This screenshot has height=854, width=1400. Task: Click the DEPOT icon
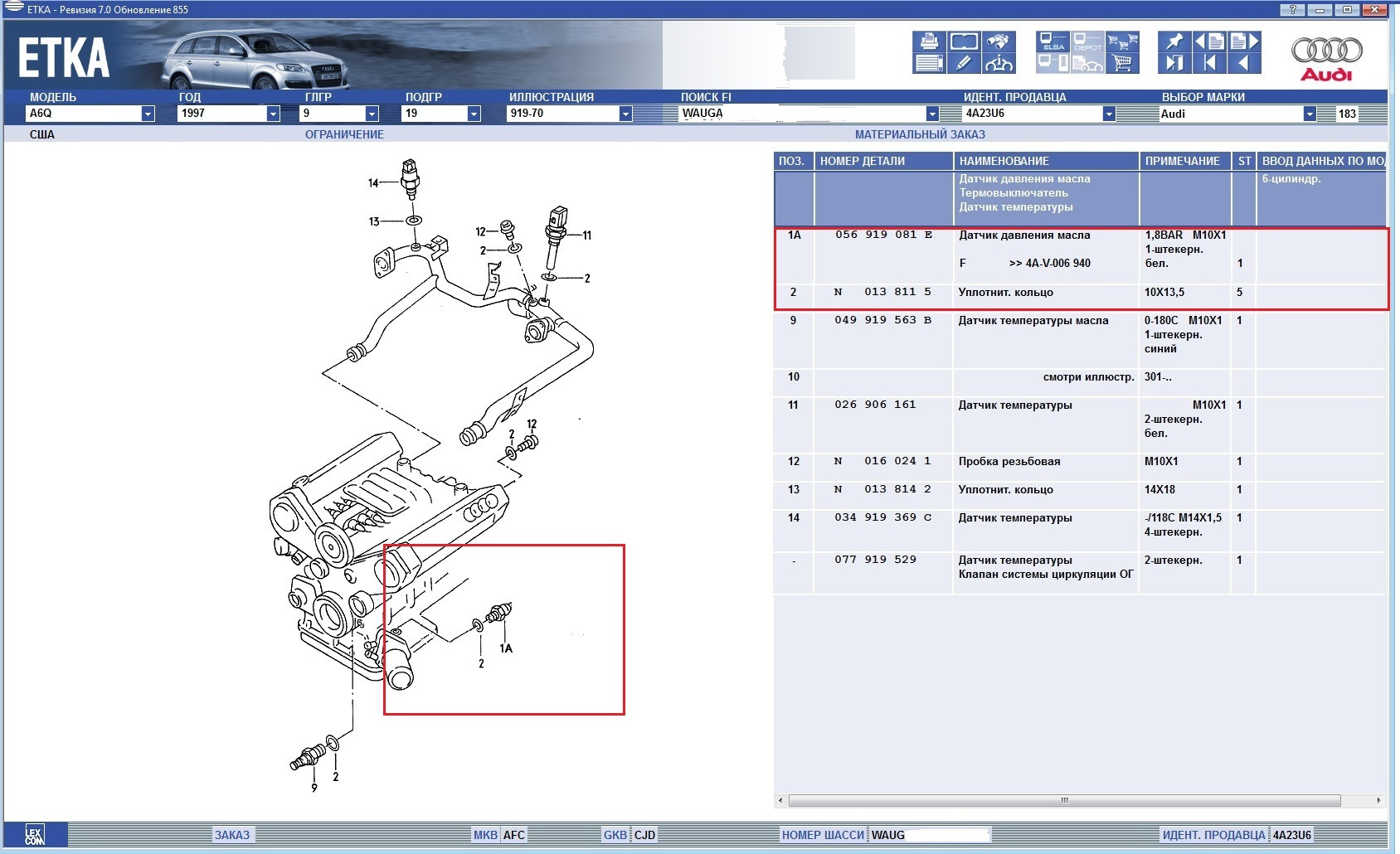(1087, 41)
